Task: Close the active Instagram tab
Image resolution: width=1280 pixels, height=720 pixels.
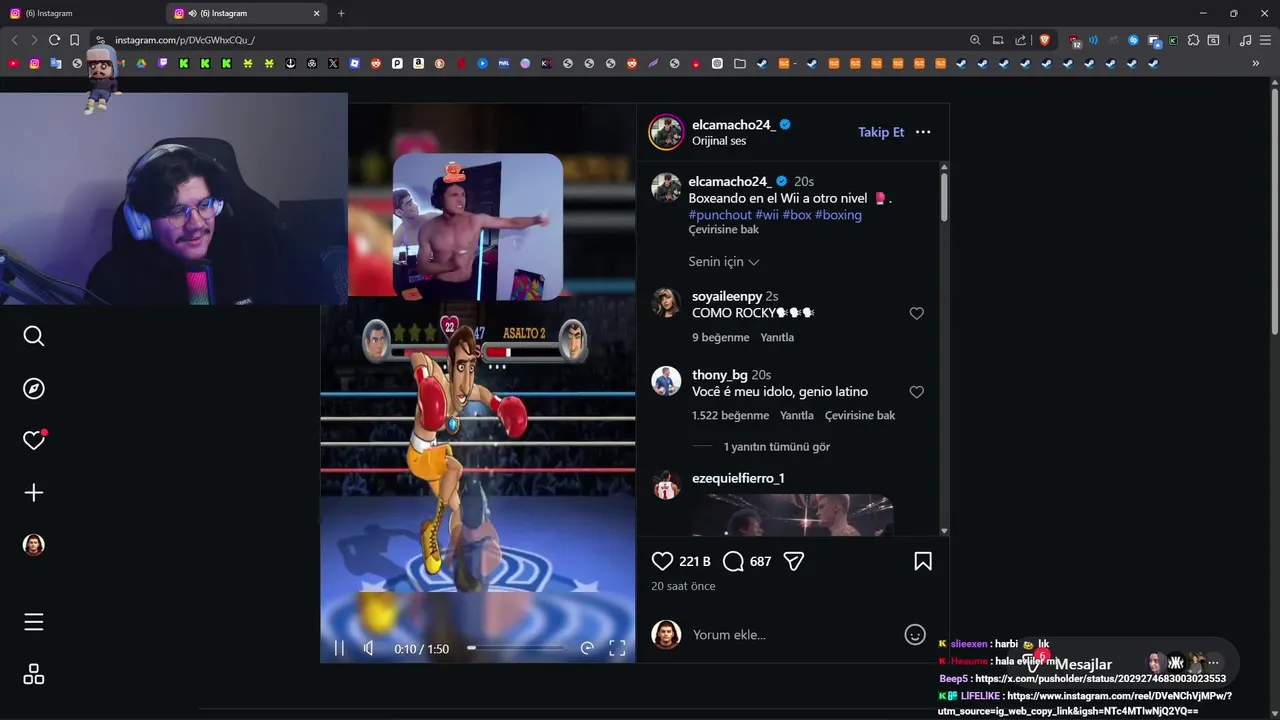Action: pyautogui.click(x=317, y=13)
